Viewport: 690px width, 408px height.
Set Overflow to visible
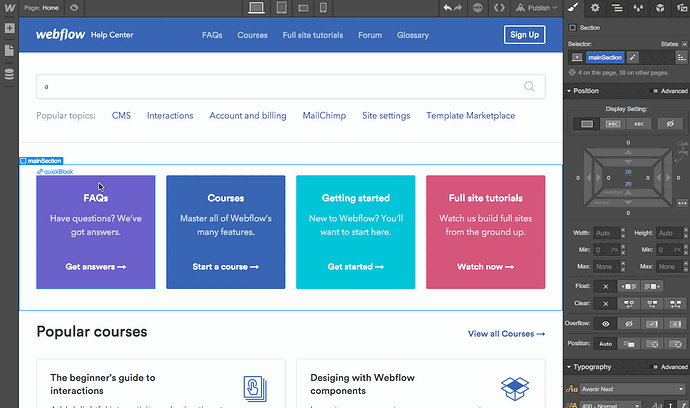606,324
